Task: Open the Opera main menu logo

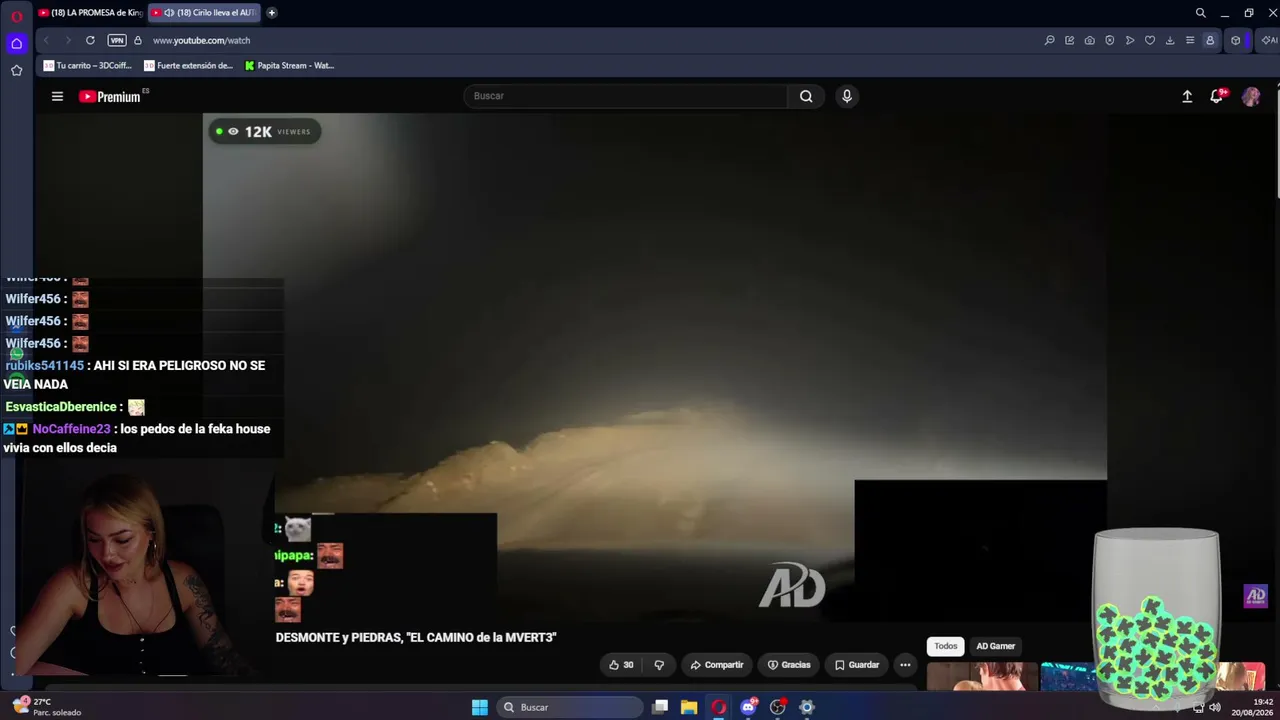Action: (17, 15)
